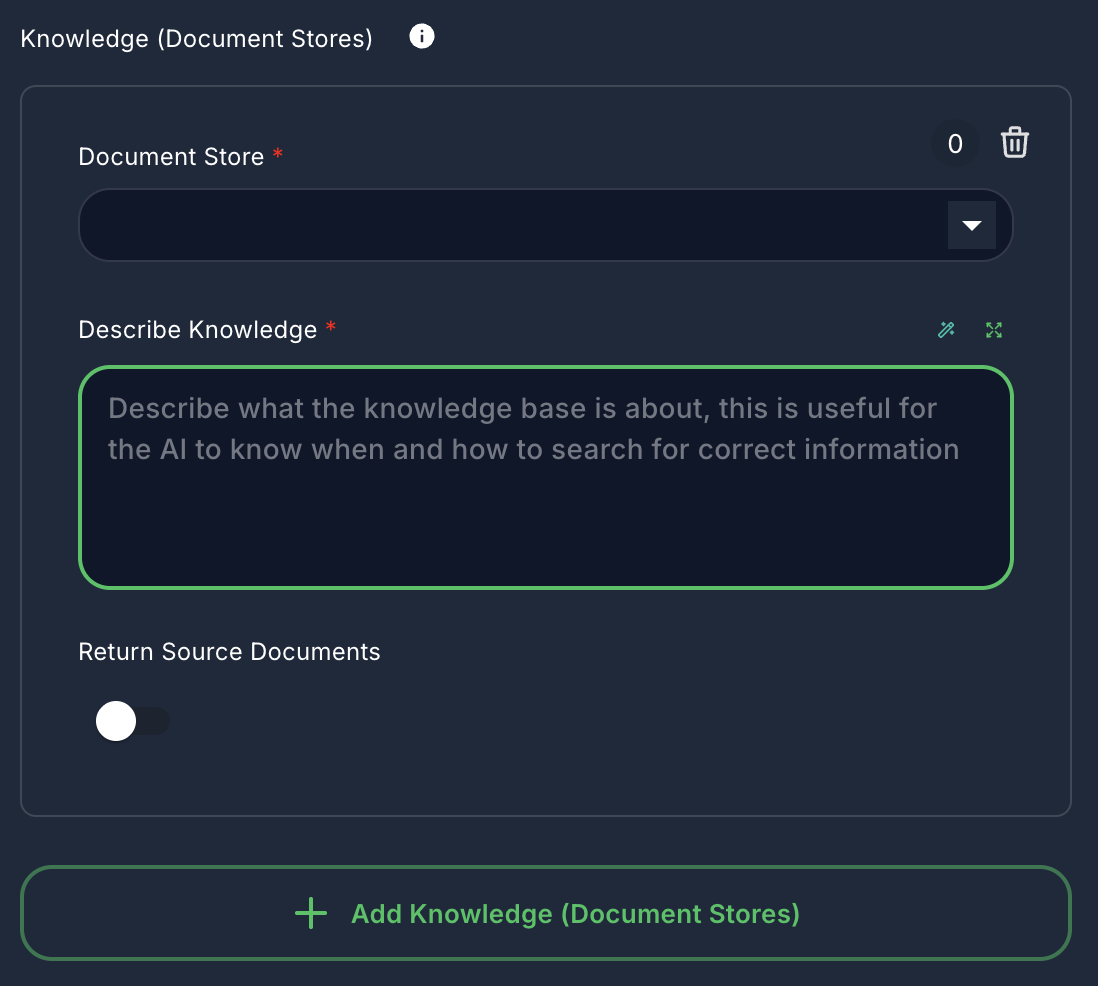This screenshot has height=986, width=1098.
Task: Click the Describe Knowledge label text
Action: tap(197, 329)
